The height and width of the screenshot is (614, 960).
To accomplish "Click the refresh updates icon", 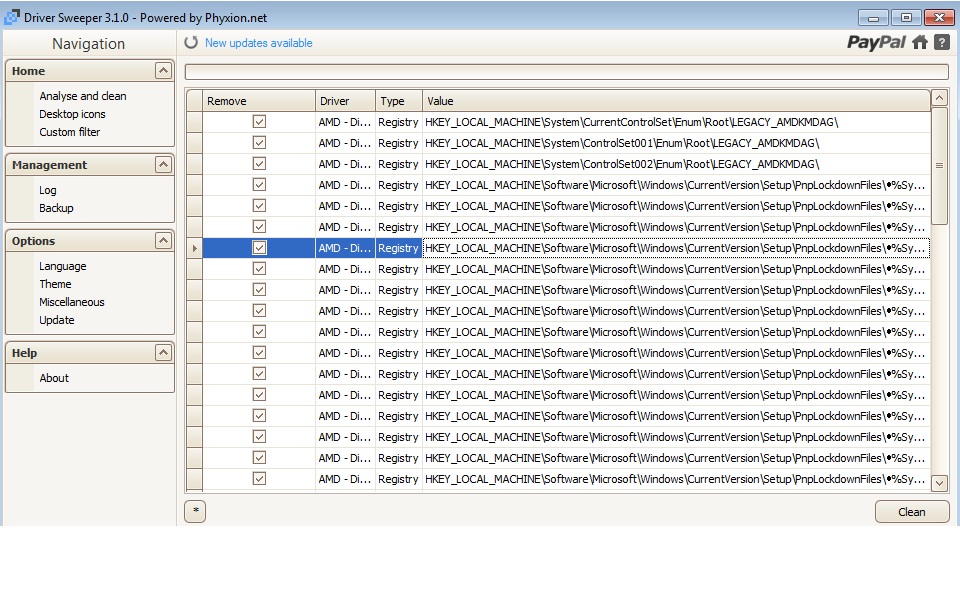I will pos(191,42).
